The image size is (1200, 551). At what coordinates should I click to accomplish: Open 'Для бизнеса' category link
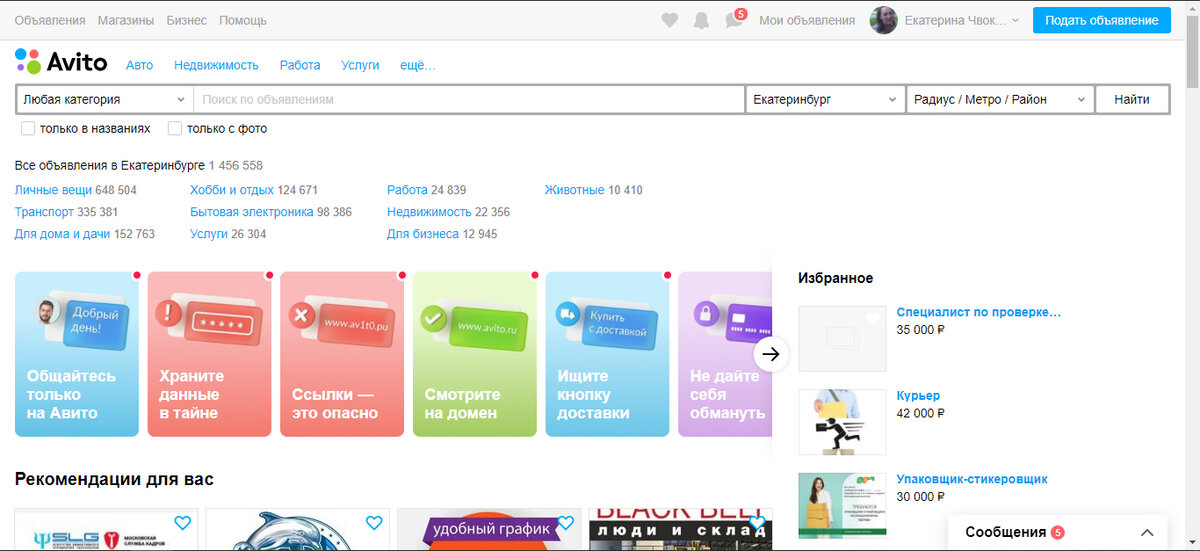tap(423, 234)
